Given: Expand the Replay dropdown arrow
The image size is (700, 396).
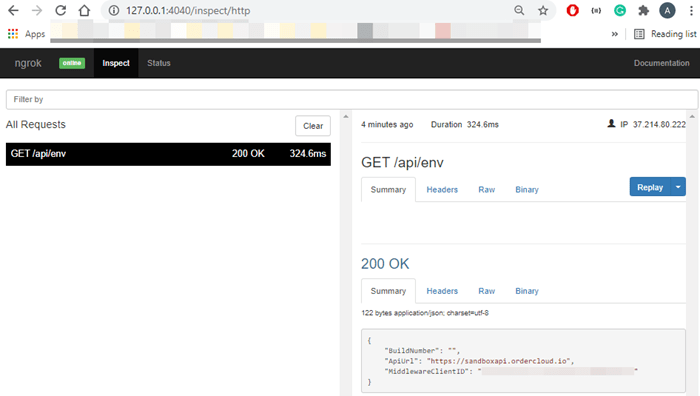Looking at the screenshot, I should (678, 187).
